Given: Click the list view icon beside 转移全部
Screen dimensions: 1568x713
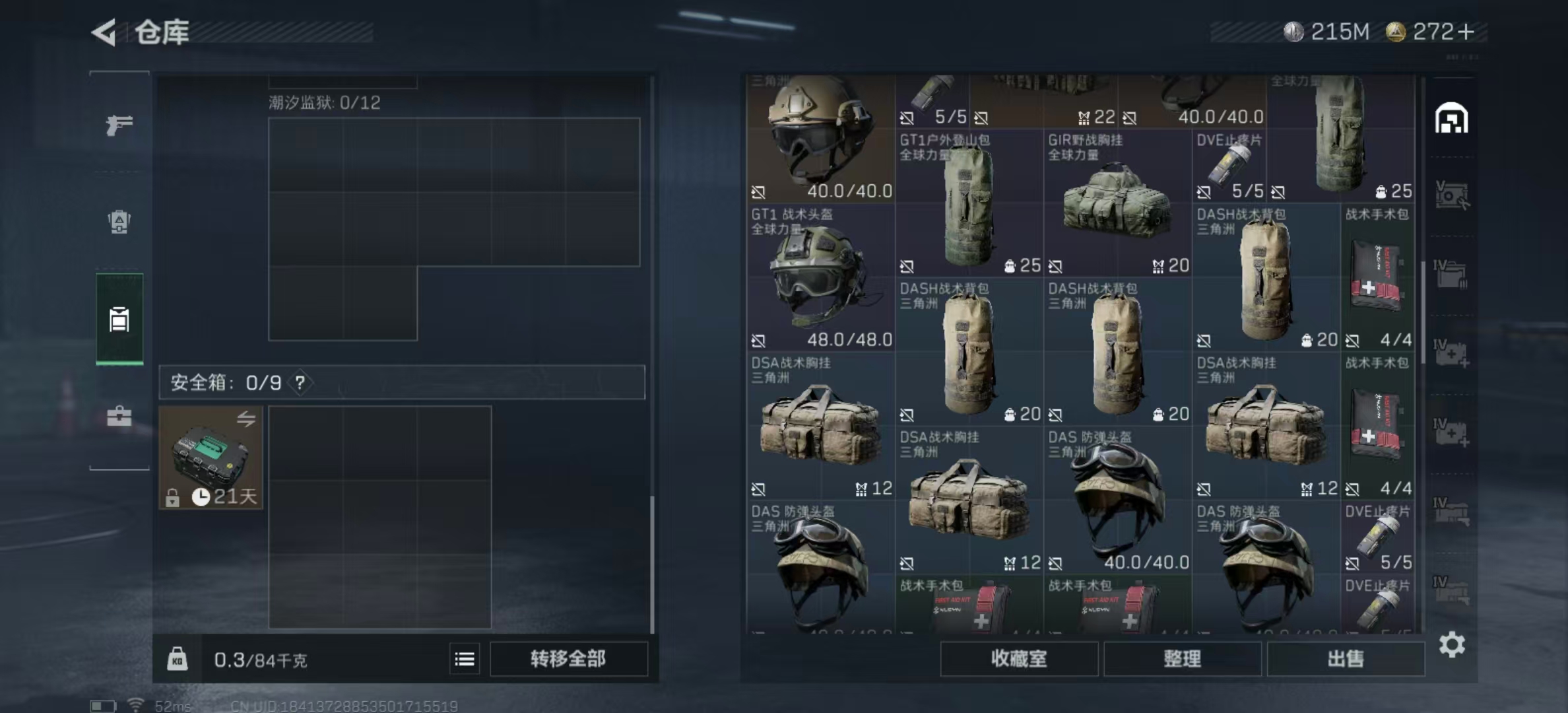Looking at the screenshot, I should coord(465,659).
